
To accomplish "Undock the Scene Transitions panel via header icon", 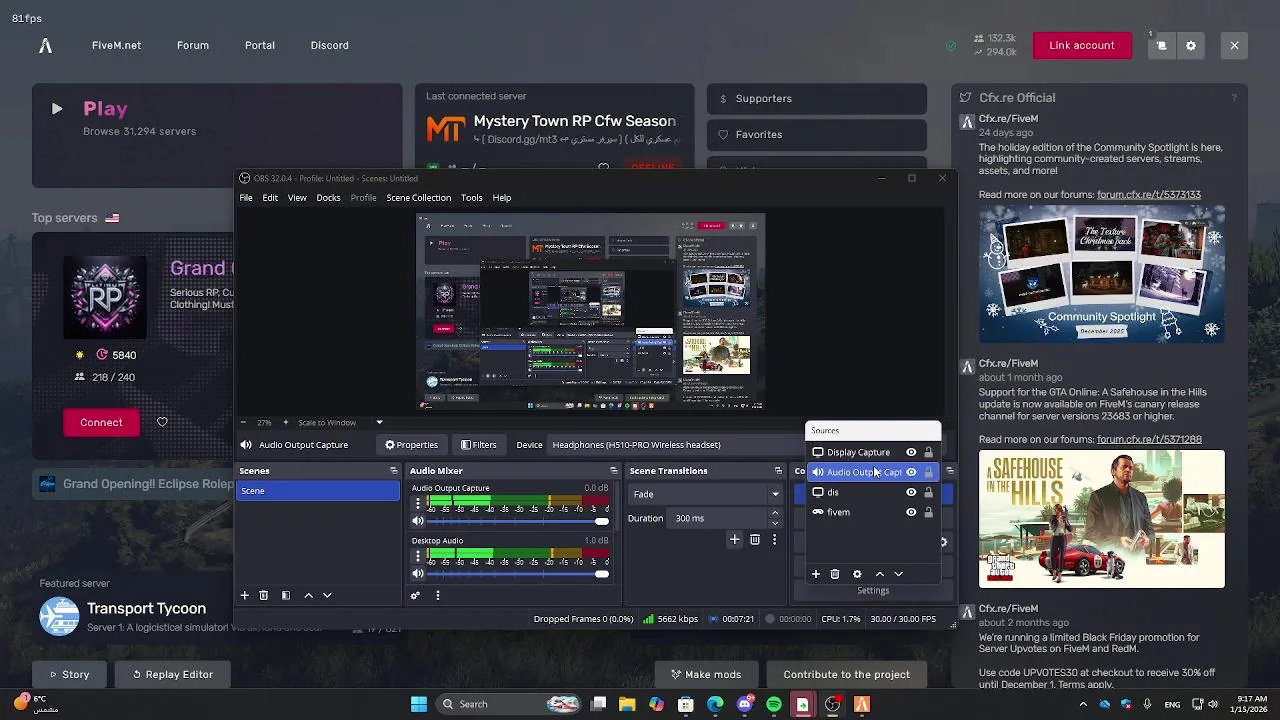I will [x=778, y=471].
